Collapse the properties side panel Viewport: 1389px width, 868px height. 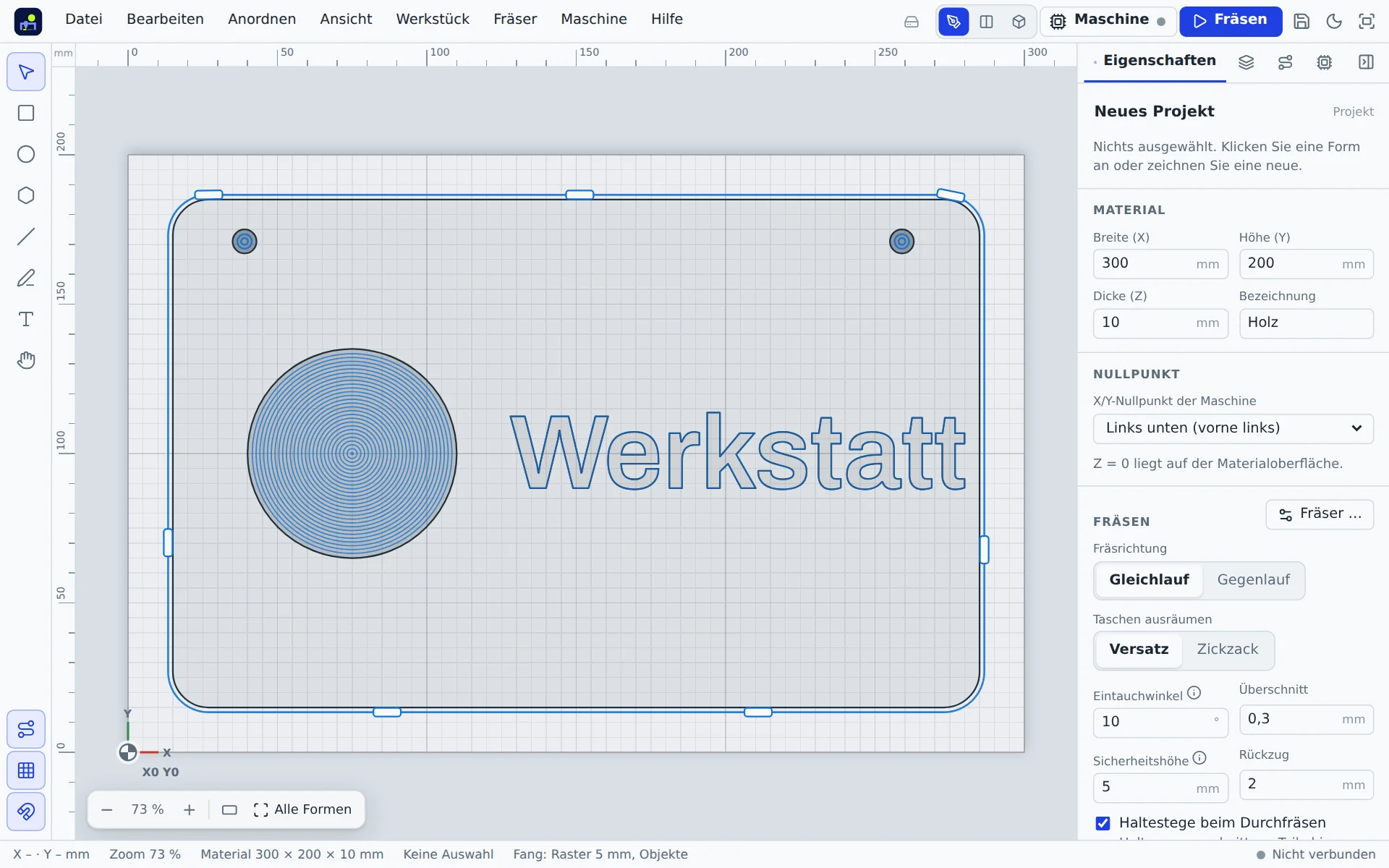coord(1366,62)
